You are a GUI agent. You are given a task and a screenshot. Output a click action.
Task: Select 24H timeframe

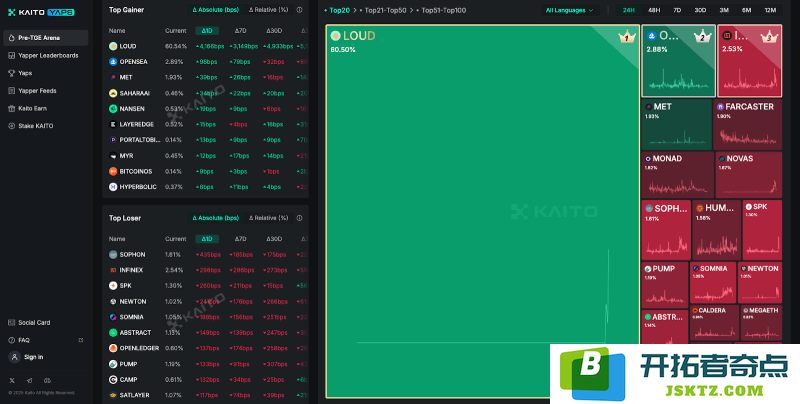[629, 10]
